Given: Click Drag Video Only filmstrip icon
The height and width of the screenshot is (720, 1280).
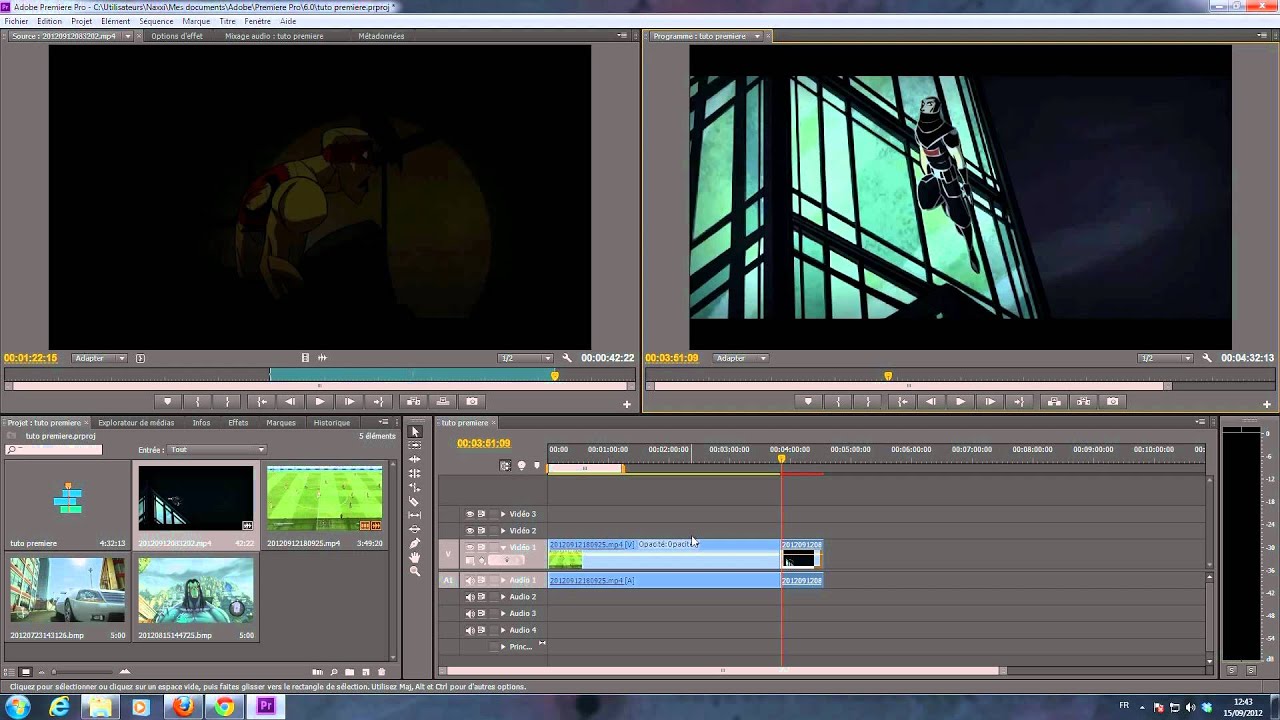Looking at the screenshot, I should (x=305, y=358).
